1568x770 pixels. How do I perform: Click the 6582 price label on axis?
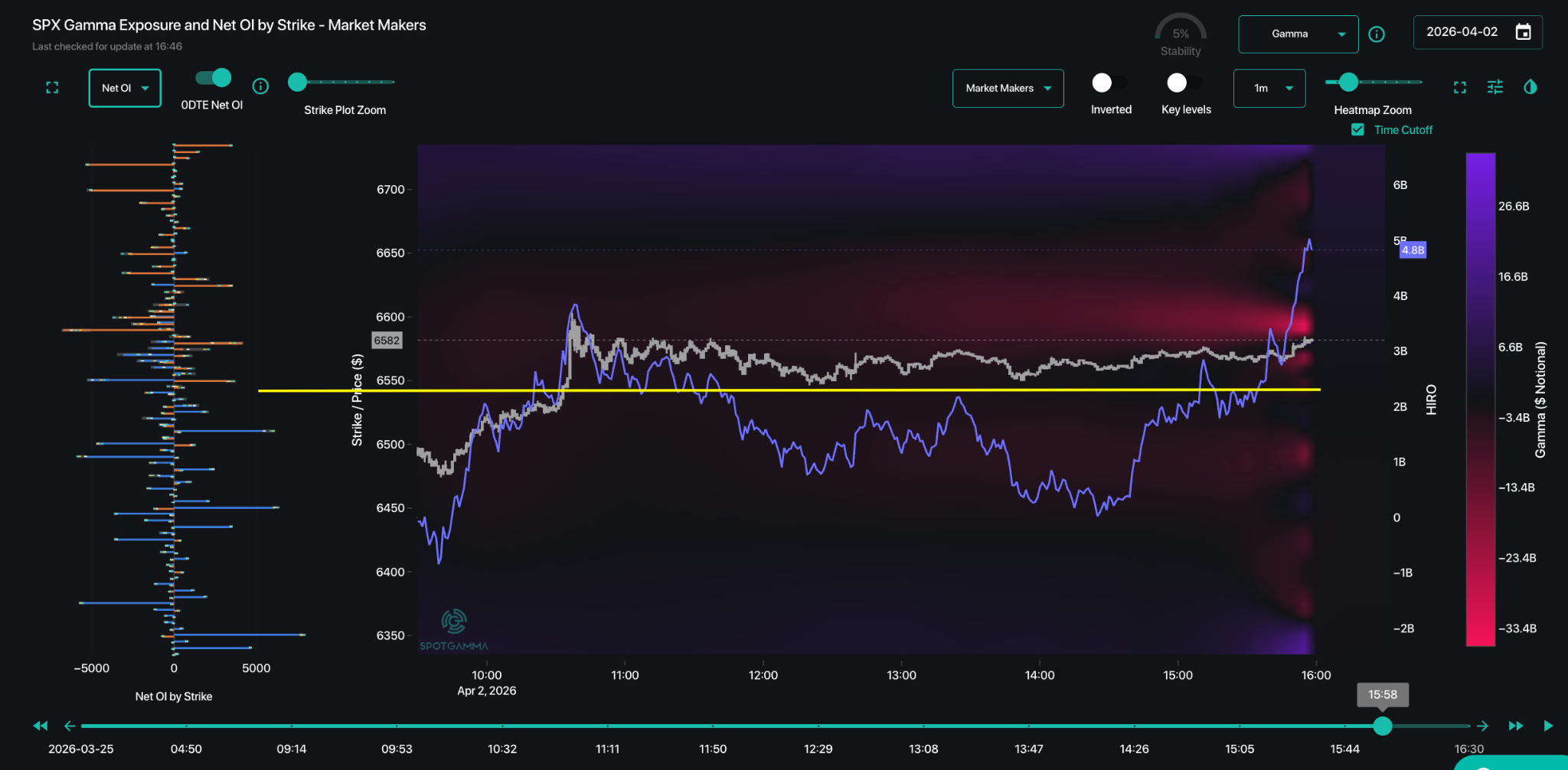387,341
